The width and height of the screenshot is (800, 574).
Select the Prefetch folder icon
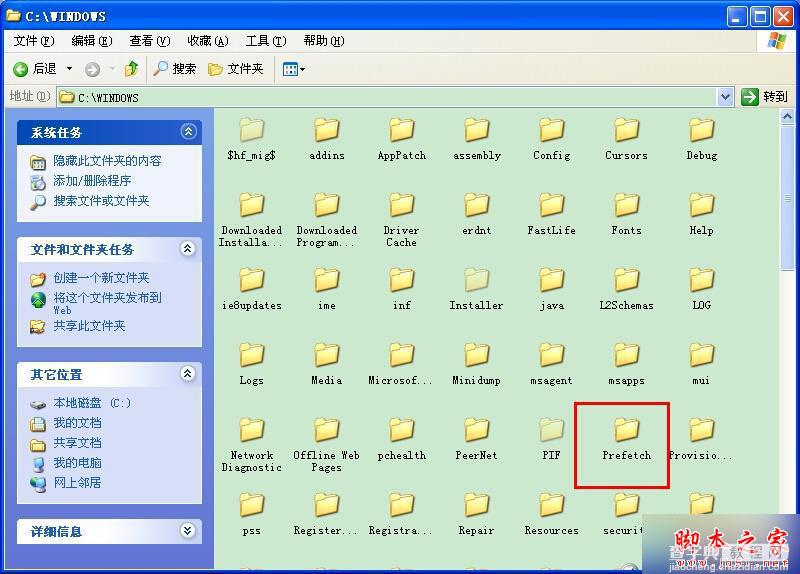click(627, 429)
